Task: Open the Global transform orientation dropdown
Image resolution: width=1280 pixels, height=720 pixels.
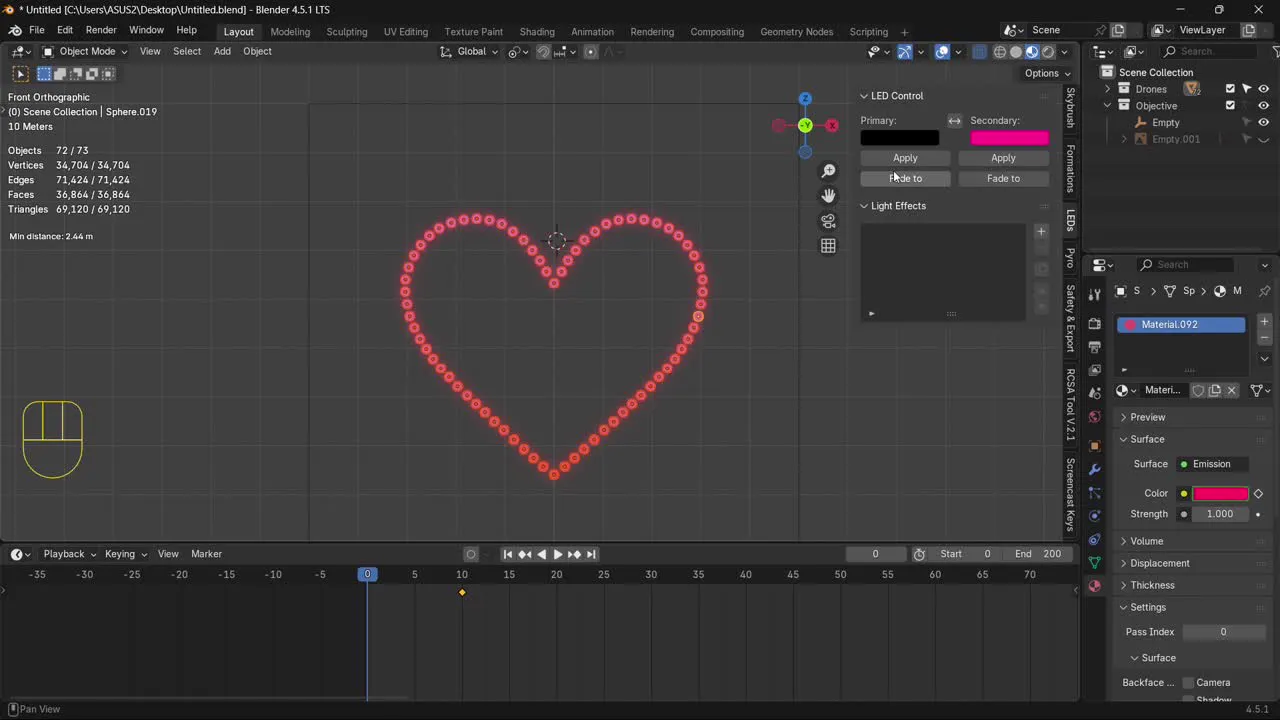Action: (471, 52)
